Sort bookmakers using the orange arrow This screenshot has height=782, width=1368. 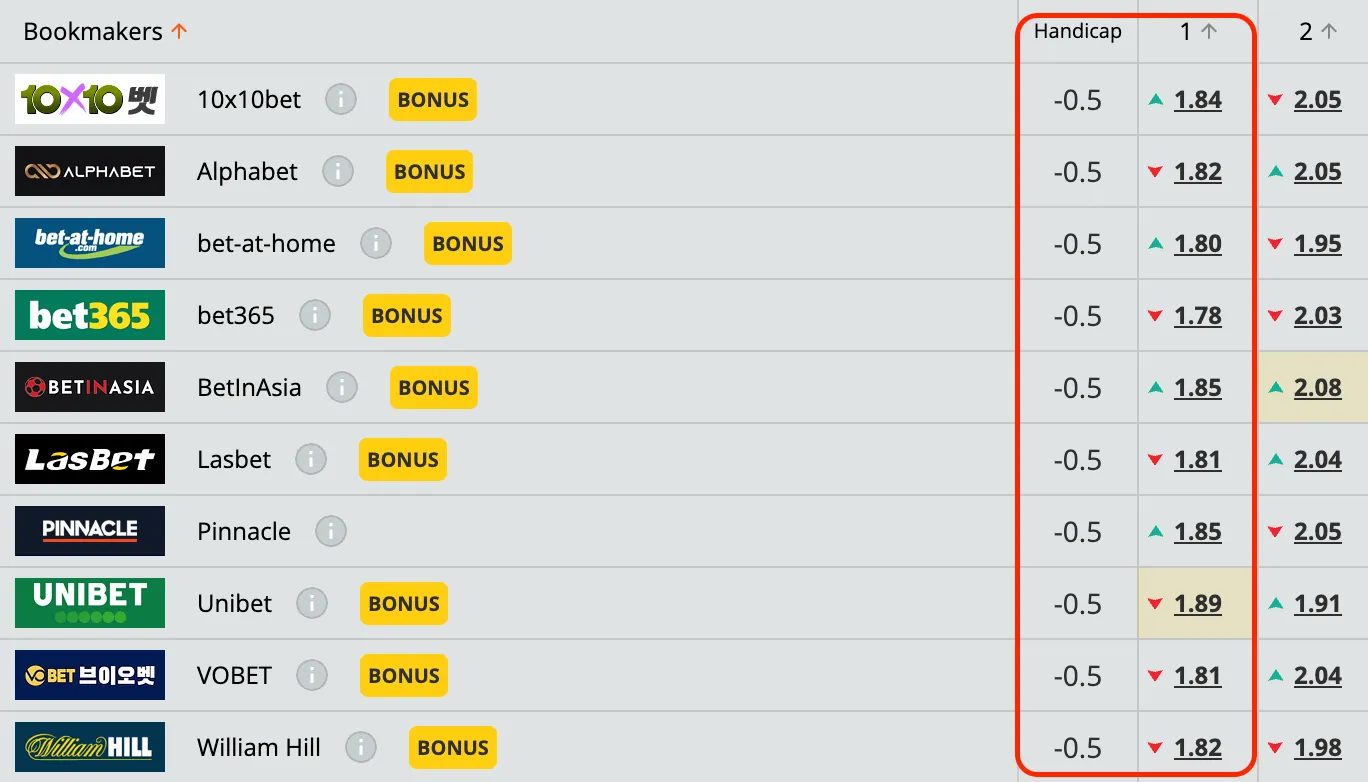[x=180, y=32]
